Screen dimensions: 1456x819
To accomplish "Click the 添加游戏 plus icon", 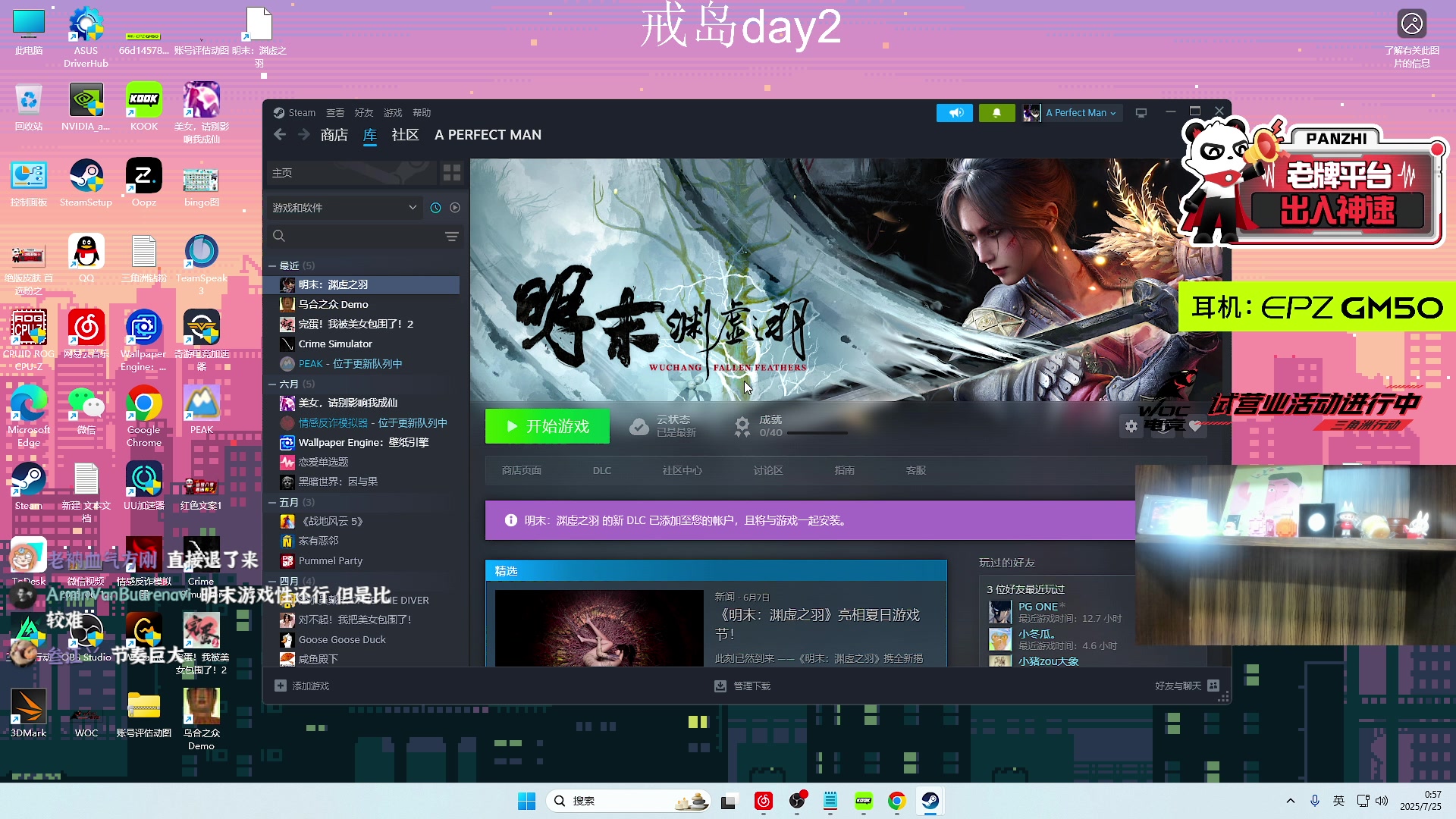I will pyautogui.click(x=281, y=686).
